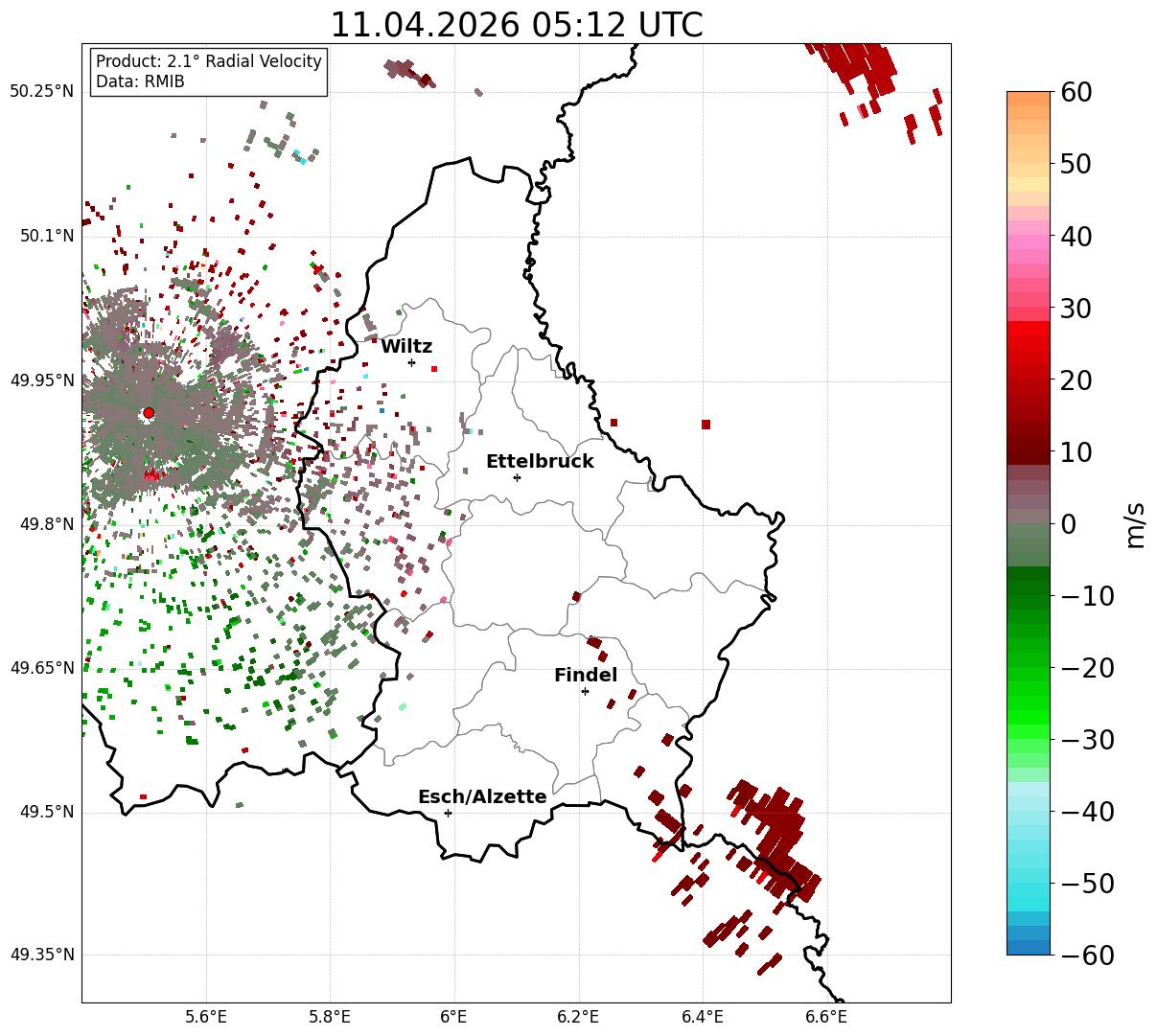Click the Wiltz city label
This screenshot has width=1157, height=1036.
coord(406,347)
